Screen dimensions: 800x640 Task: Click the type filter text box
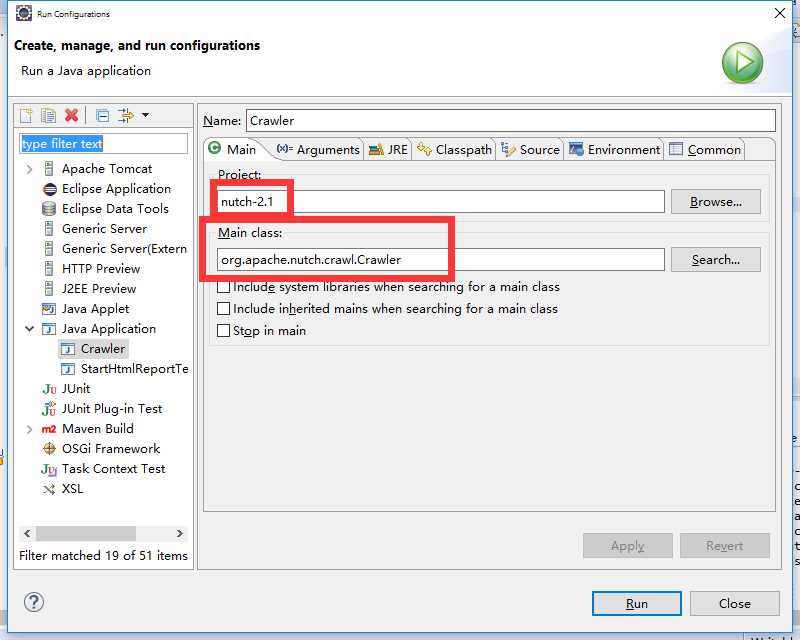[104, 144]
